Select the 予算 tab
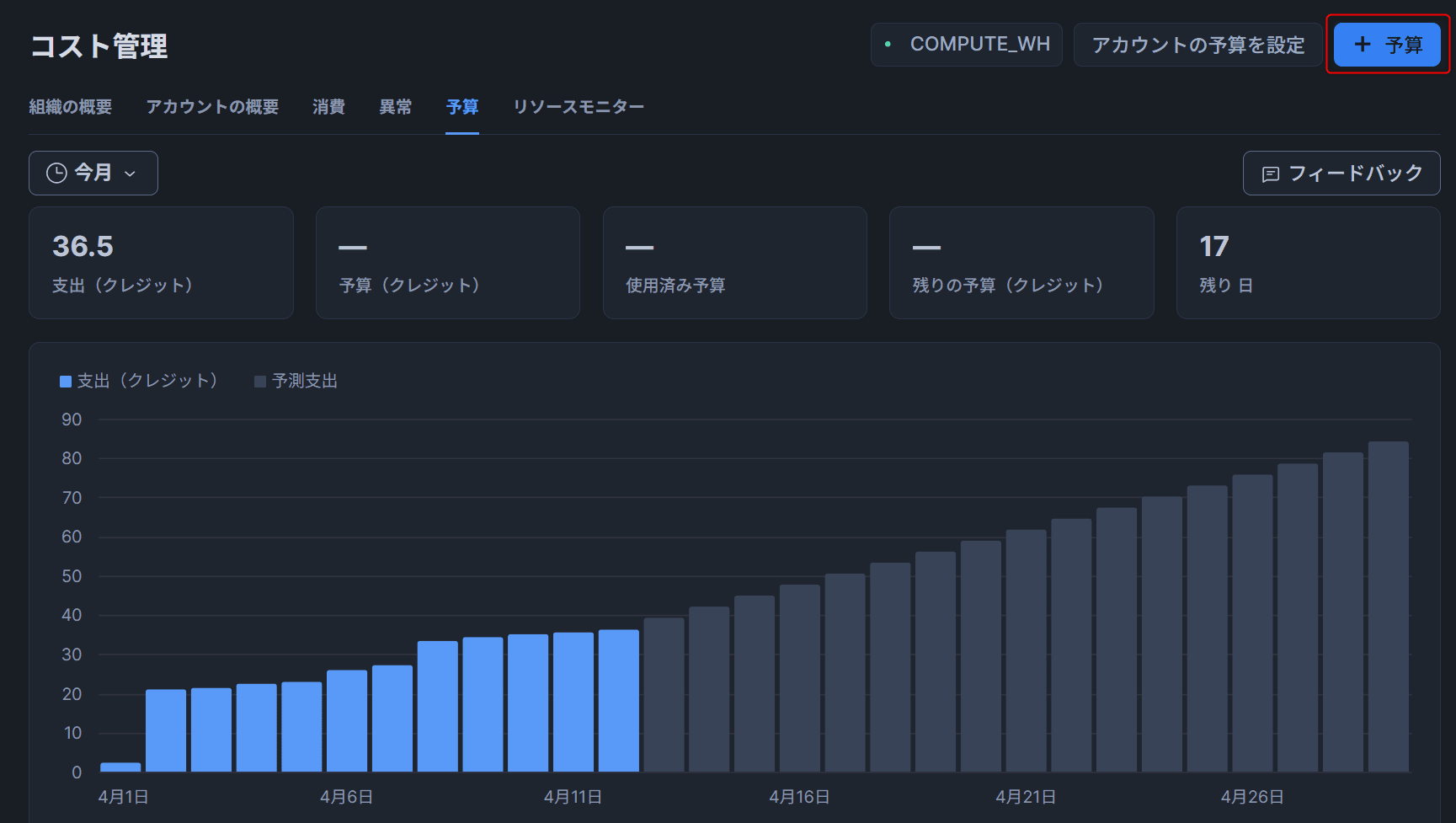This screenshot has width=1456, height=823. tap(462, 107)
